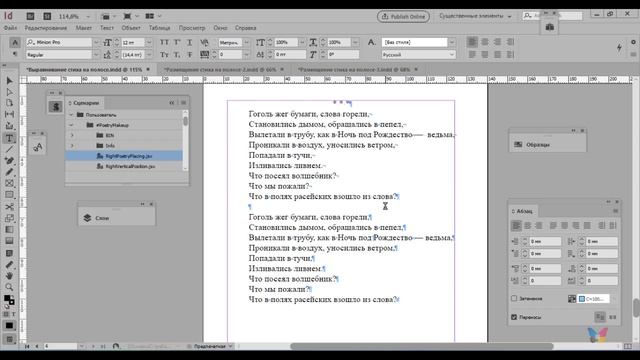The width and height of the screenshot is (640, 360).
Task: Justify all lines in the Абзац panel
Action: click(587, 225)
